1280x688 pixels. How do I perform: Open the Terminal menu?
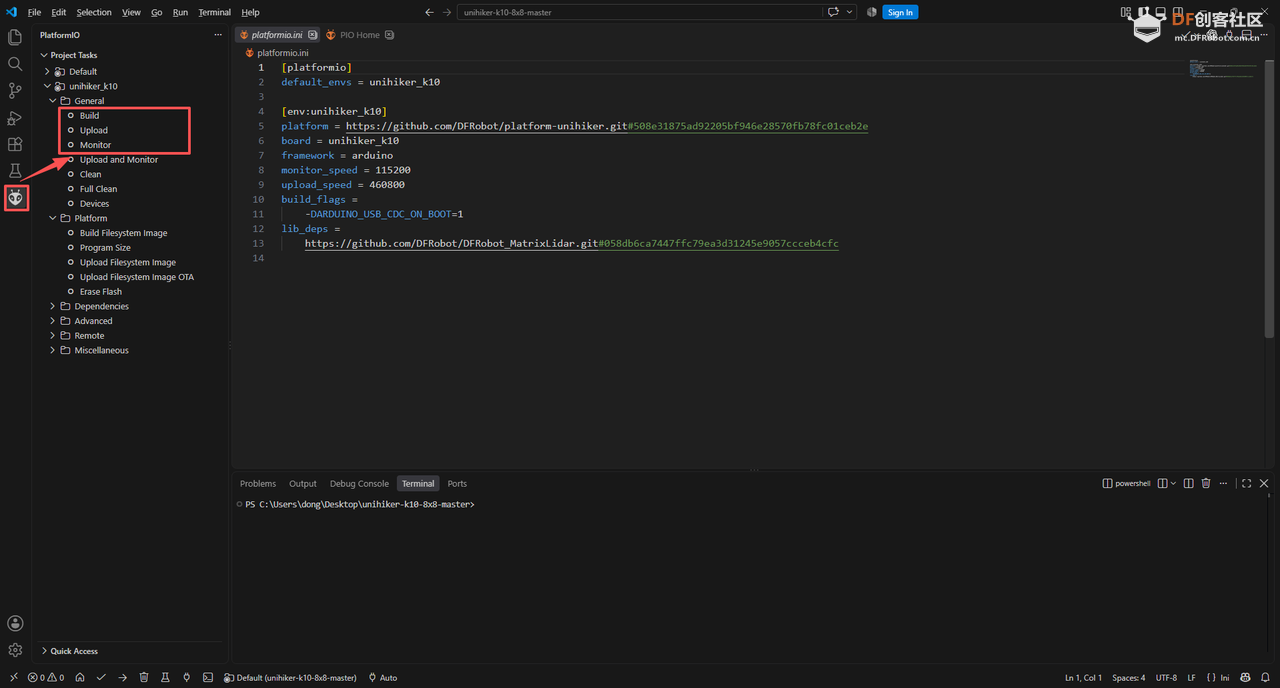214,12
